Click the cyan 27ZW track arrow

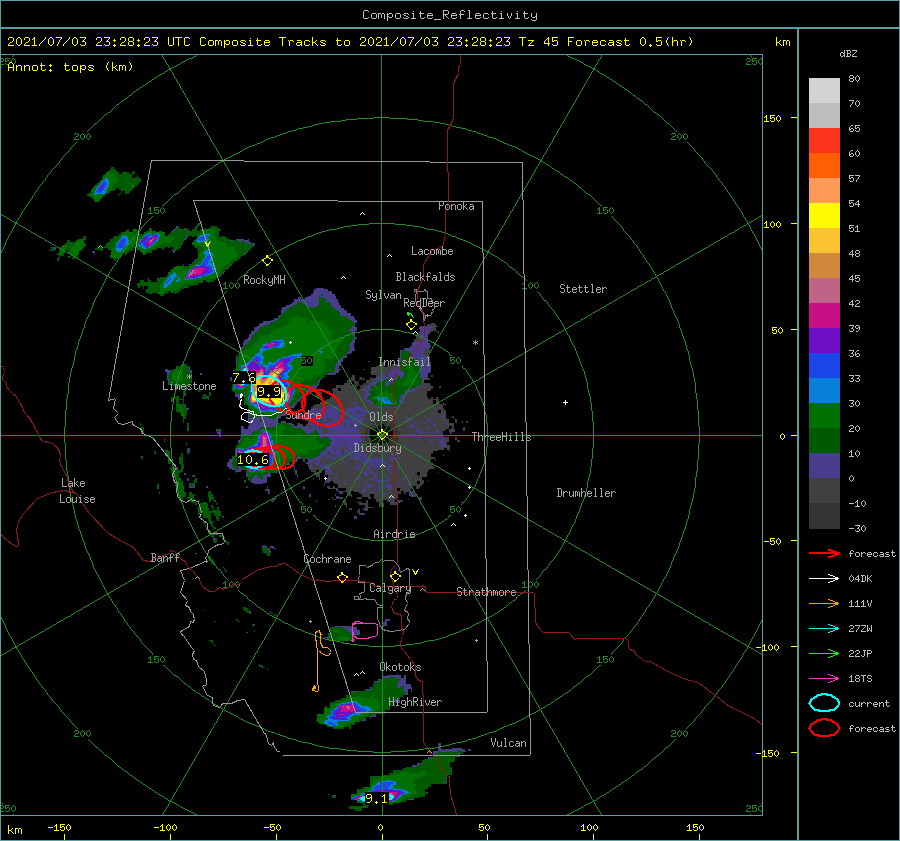pyautogui.click(x=824, y=629)
